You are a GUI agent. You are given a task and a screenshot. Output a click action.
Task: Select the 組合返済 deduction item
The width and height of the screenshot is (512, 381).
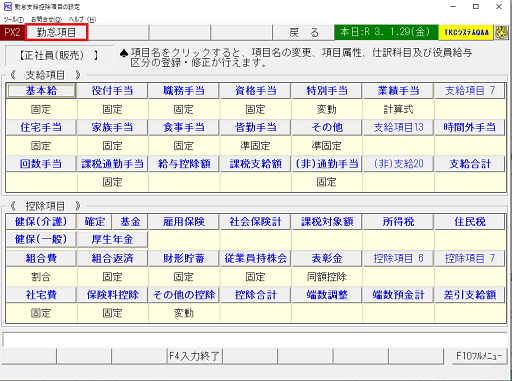click(x=112, y=258)
